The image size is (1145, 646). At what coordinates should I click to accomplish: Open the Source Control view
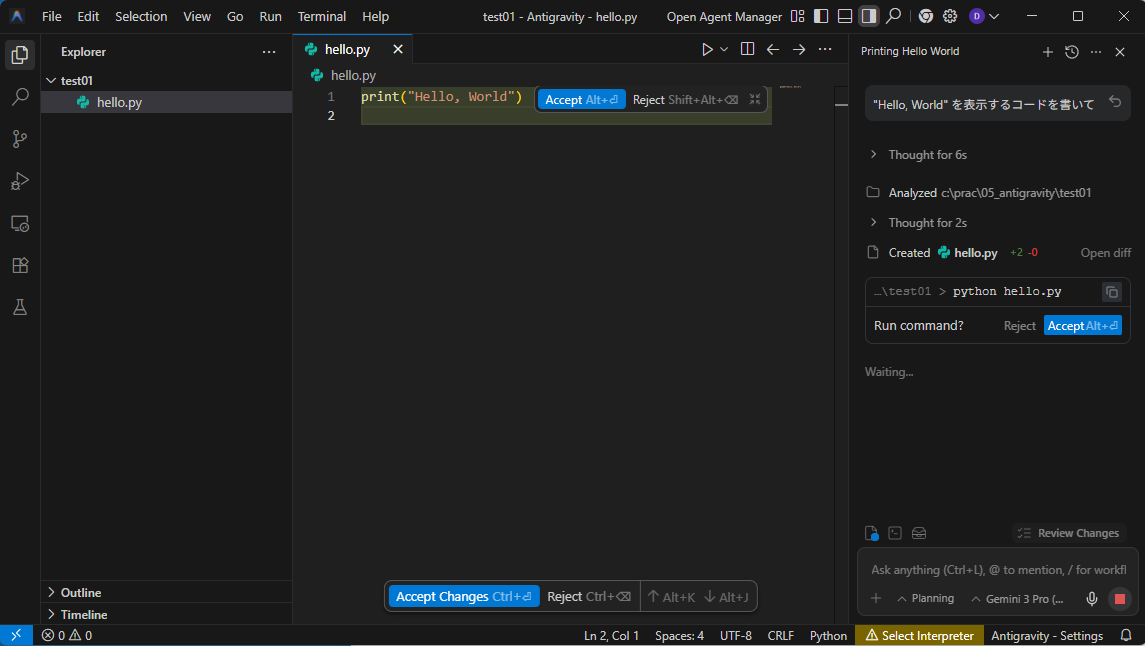[x=20, y=139]
